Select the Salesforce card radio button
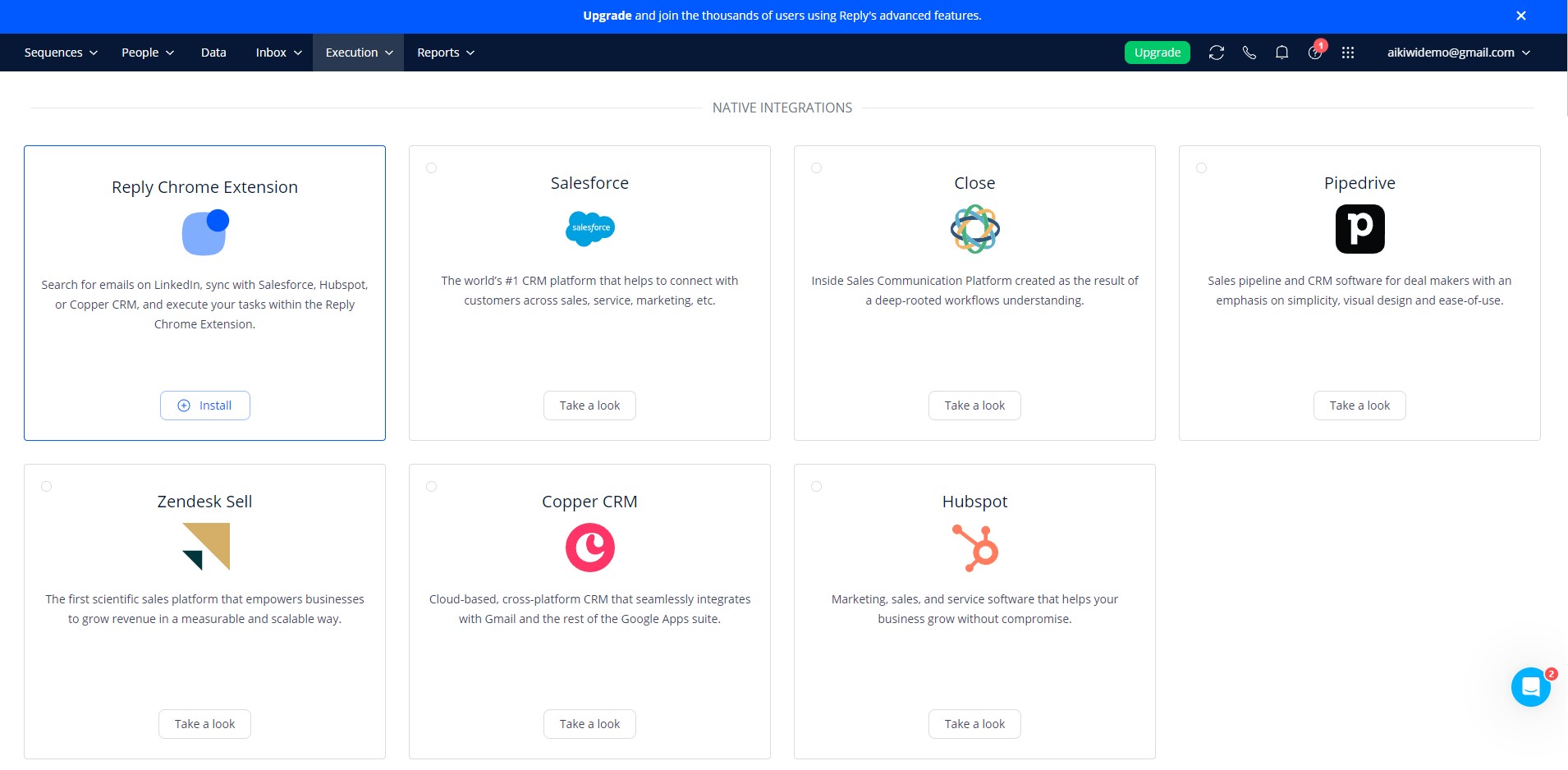Viewport: 1568px width, 770px height. [x=432, y=168]
